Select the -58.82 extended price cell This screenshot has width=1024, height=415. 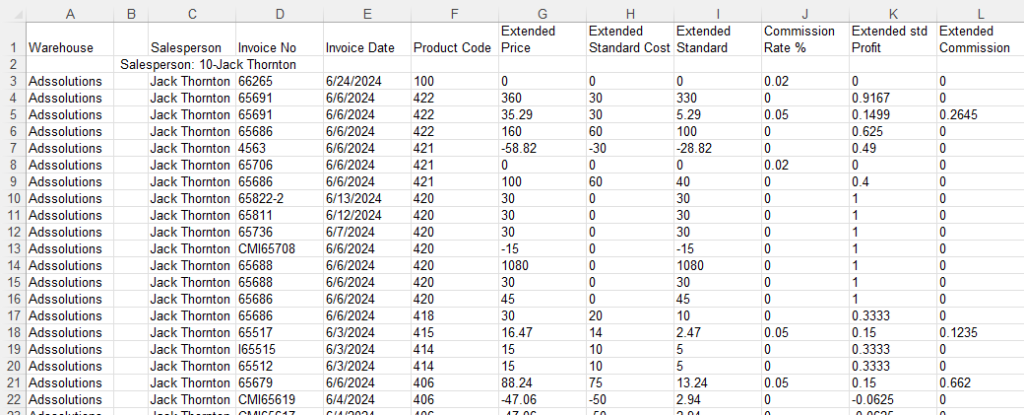point(542,149)
